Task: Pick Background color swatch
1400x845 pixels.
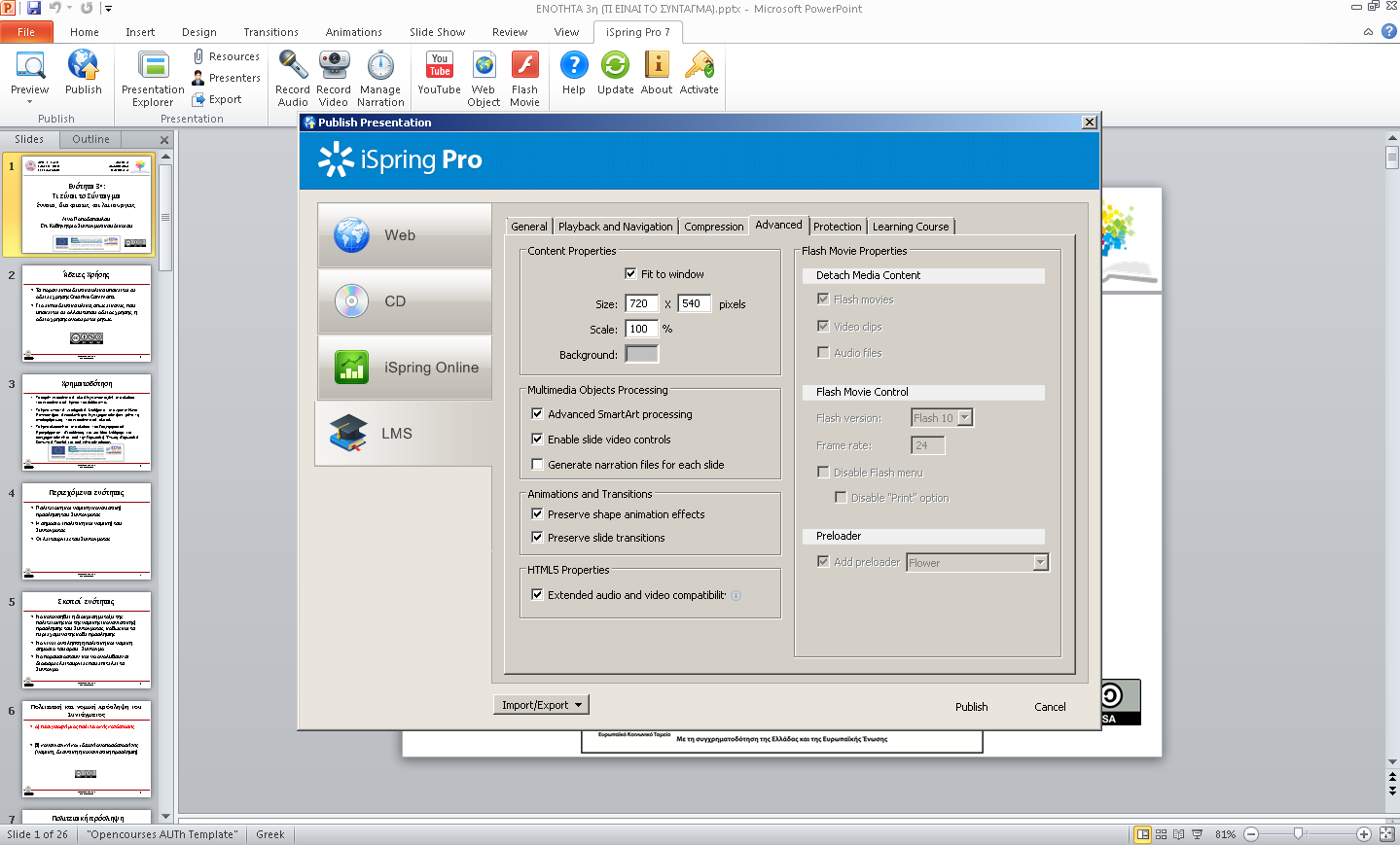Action: (x=642, y=354)
